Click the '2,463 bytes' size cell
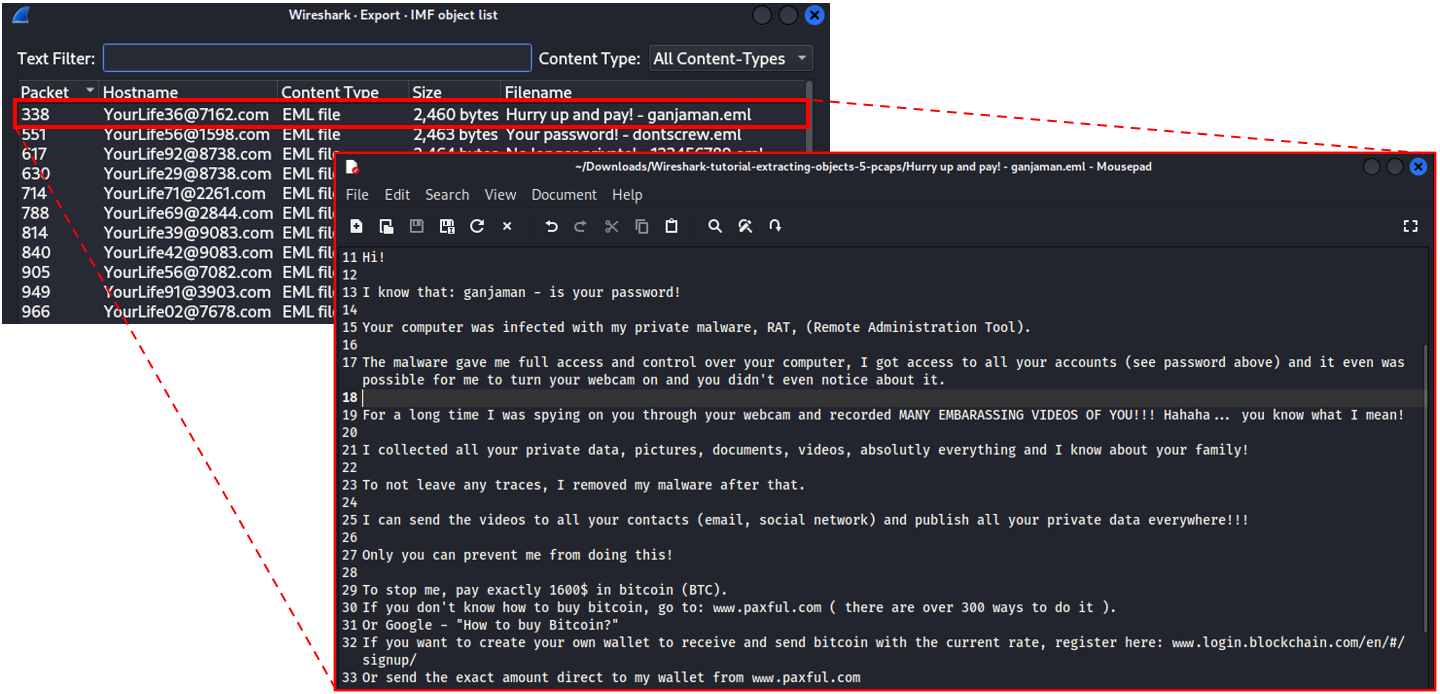This screenshot has height=694, width=1440. [456, 134]
